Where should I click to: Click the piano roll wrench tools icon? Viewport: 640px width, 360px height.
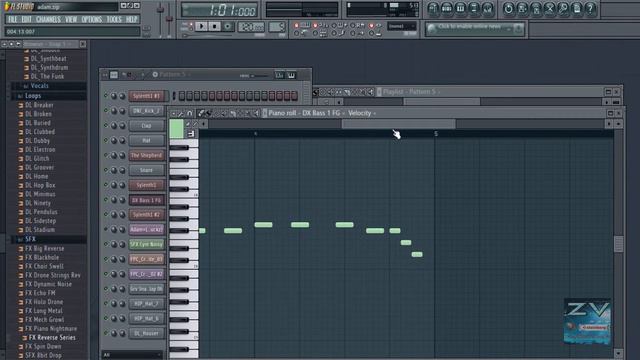181,113
